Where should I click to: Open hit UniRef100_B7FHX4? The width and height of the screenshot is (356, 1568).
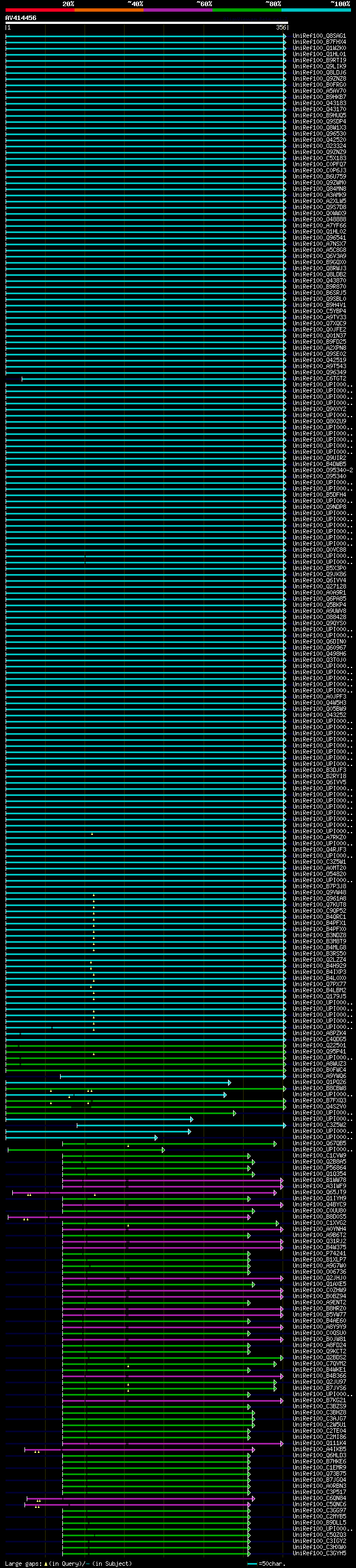(x=319, y=42)
